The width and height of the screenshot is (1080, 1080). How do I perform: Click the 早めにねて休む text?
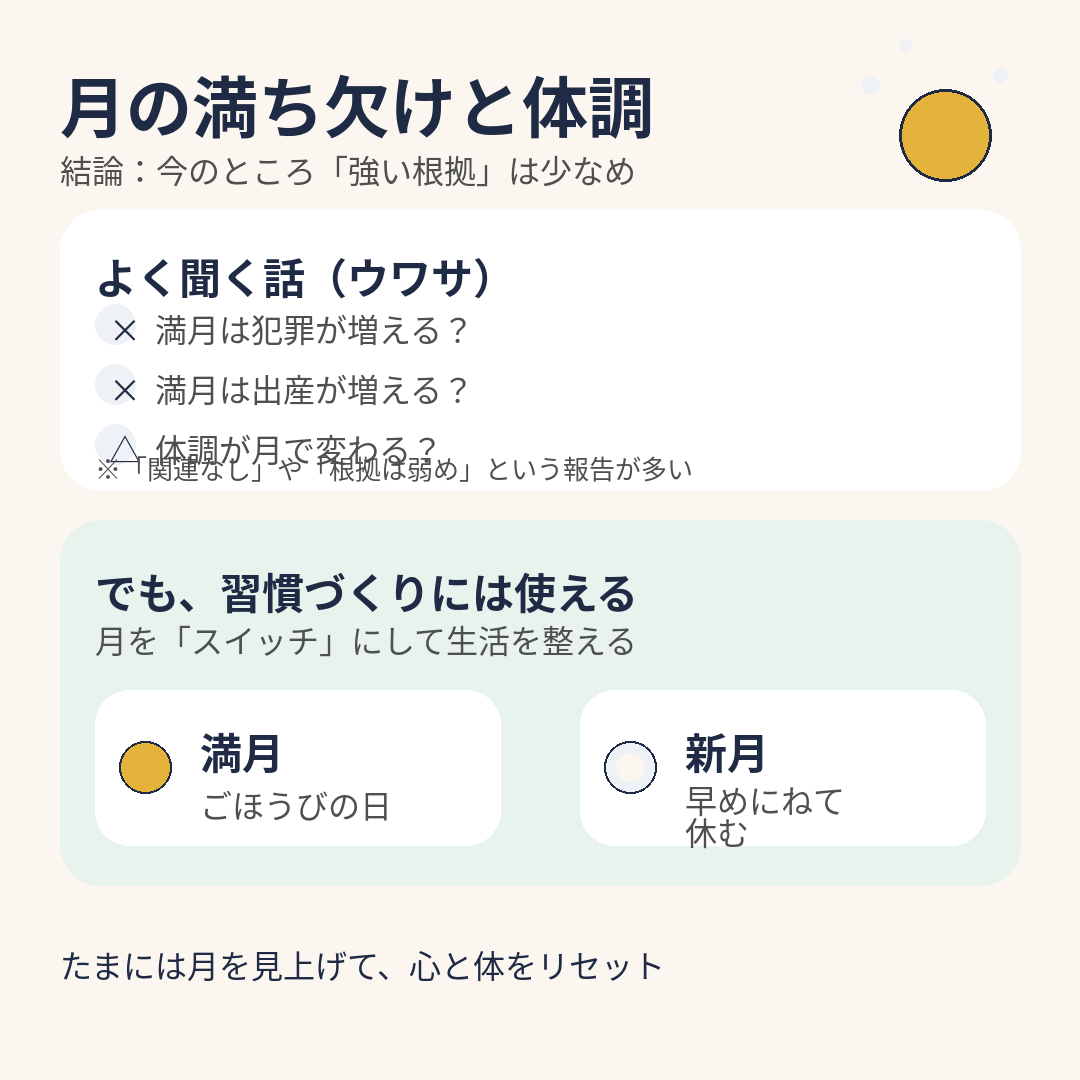click(764, 817)
